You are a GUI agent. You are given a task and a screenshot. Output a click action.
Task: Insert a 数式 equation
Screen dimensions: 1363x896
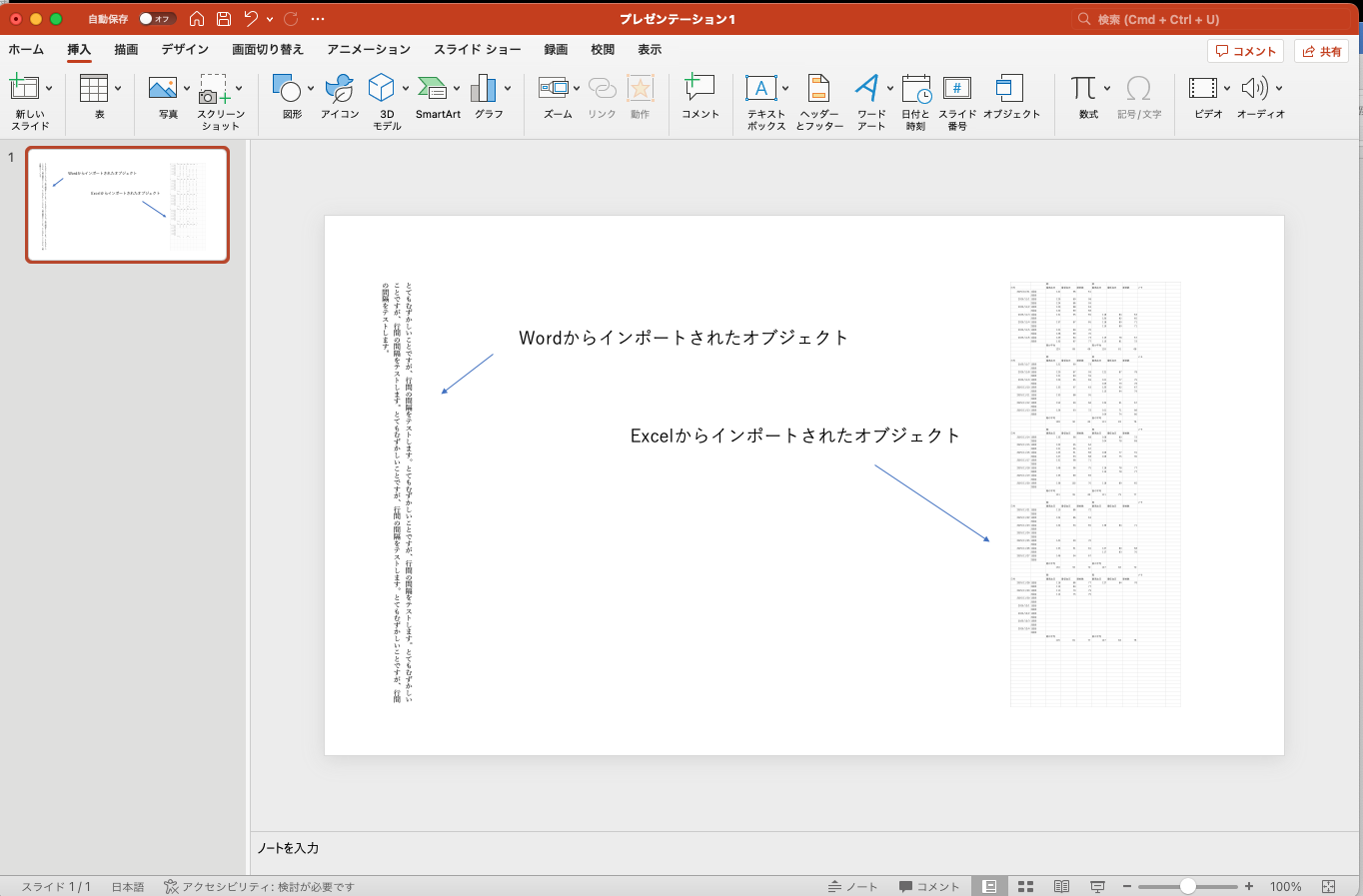(x=1083, y=89)
